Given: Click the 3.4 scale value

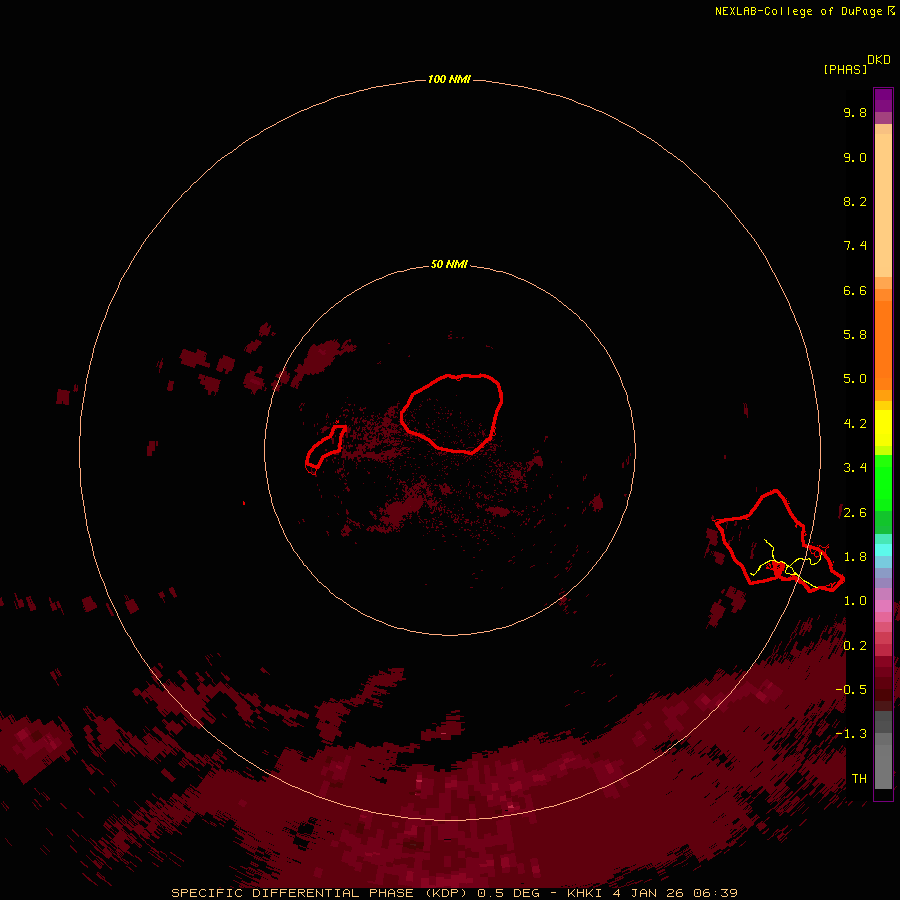Looking at the screenshot, I should coord(855,468).
